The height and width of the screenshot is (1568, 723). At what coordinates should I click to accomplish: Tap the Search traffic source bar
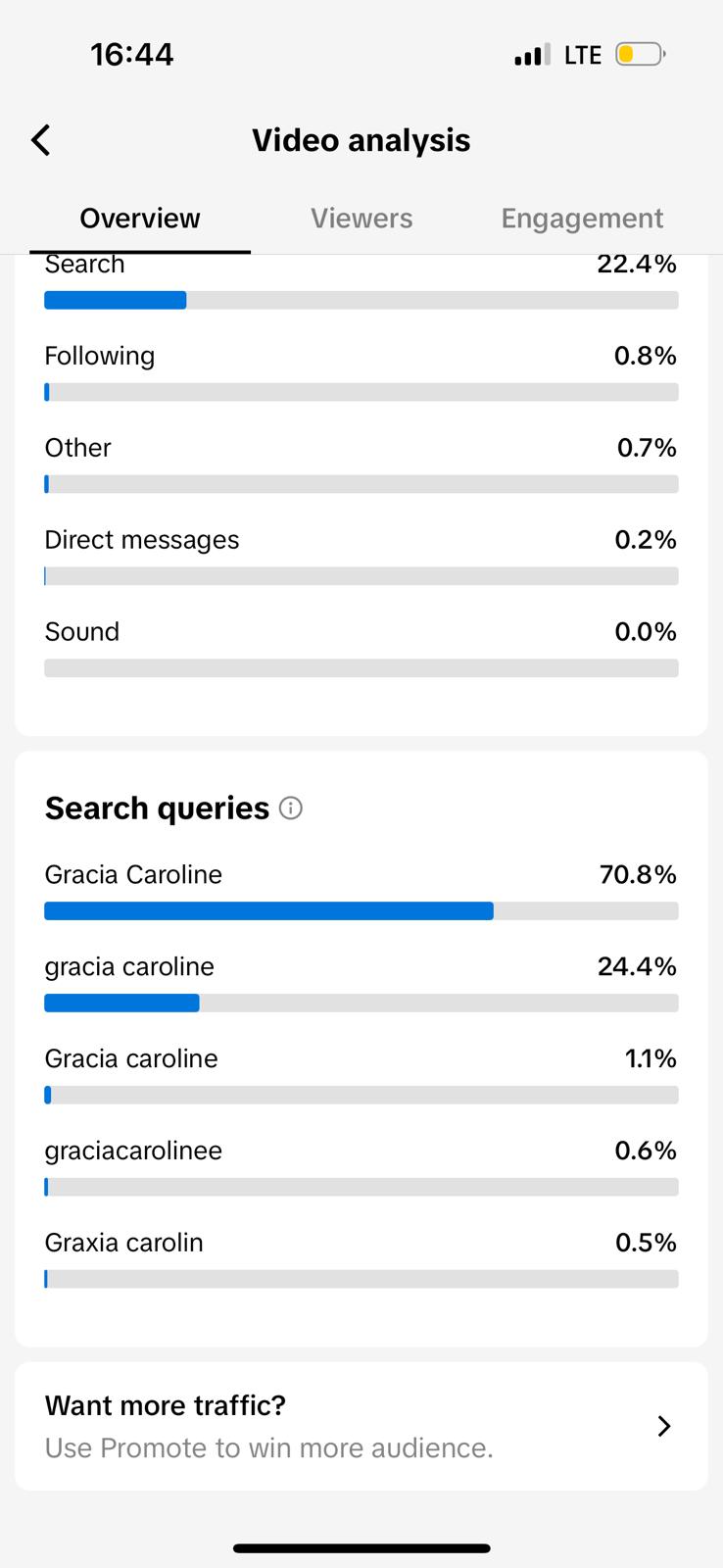click(361, 300)
